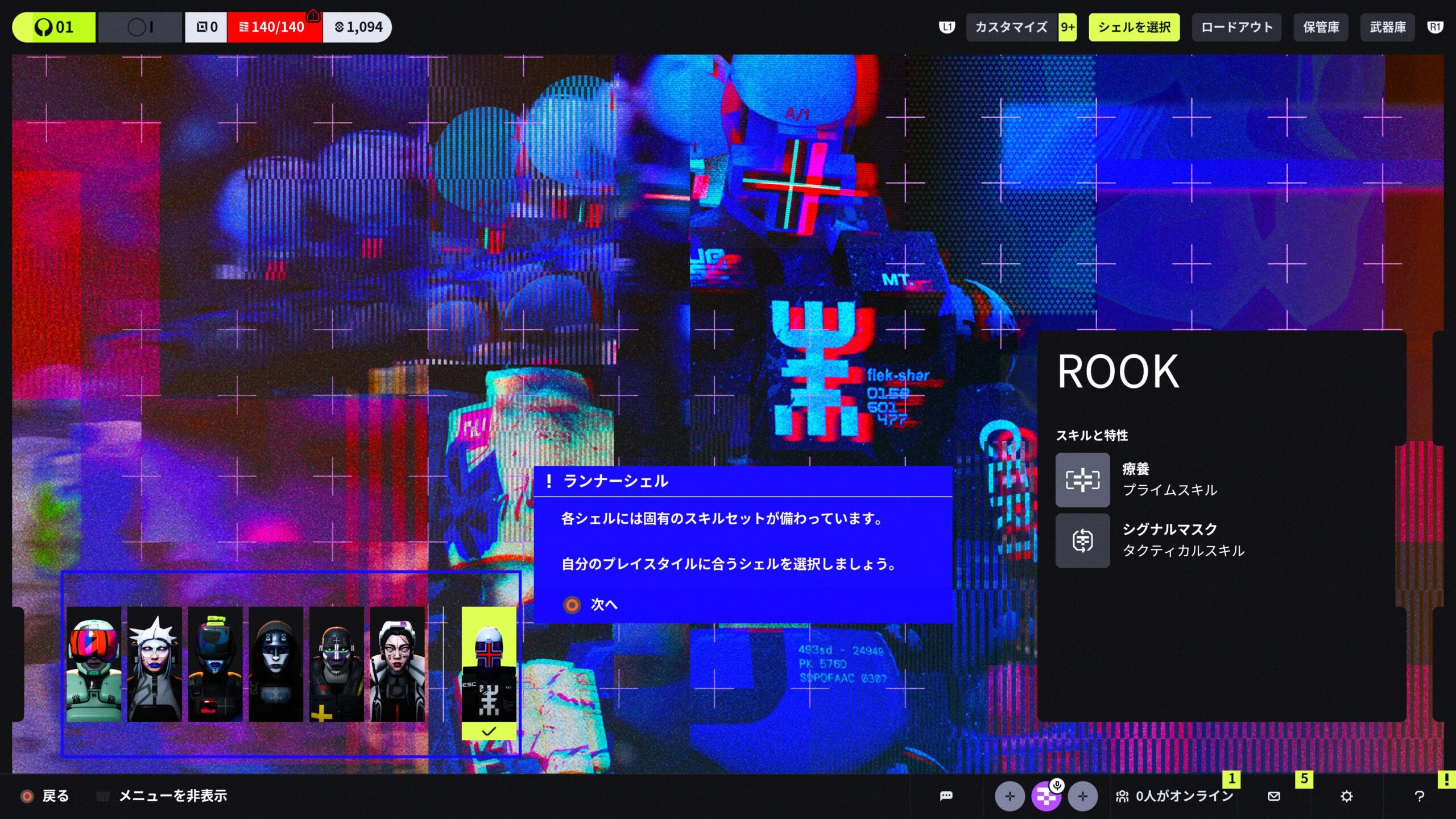
Task: Click the mail inbox envelope icon
Action: [1274, 796]
